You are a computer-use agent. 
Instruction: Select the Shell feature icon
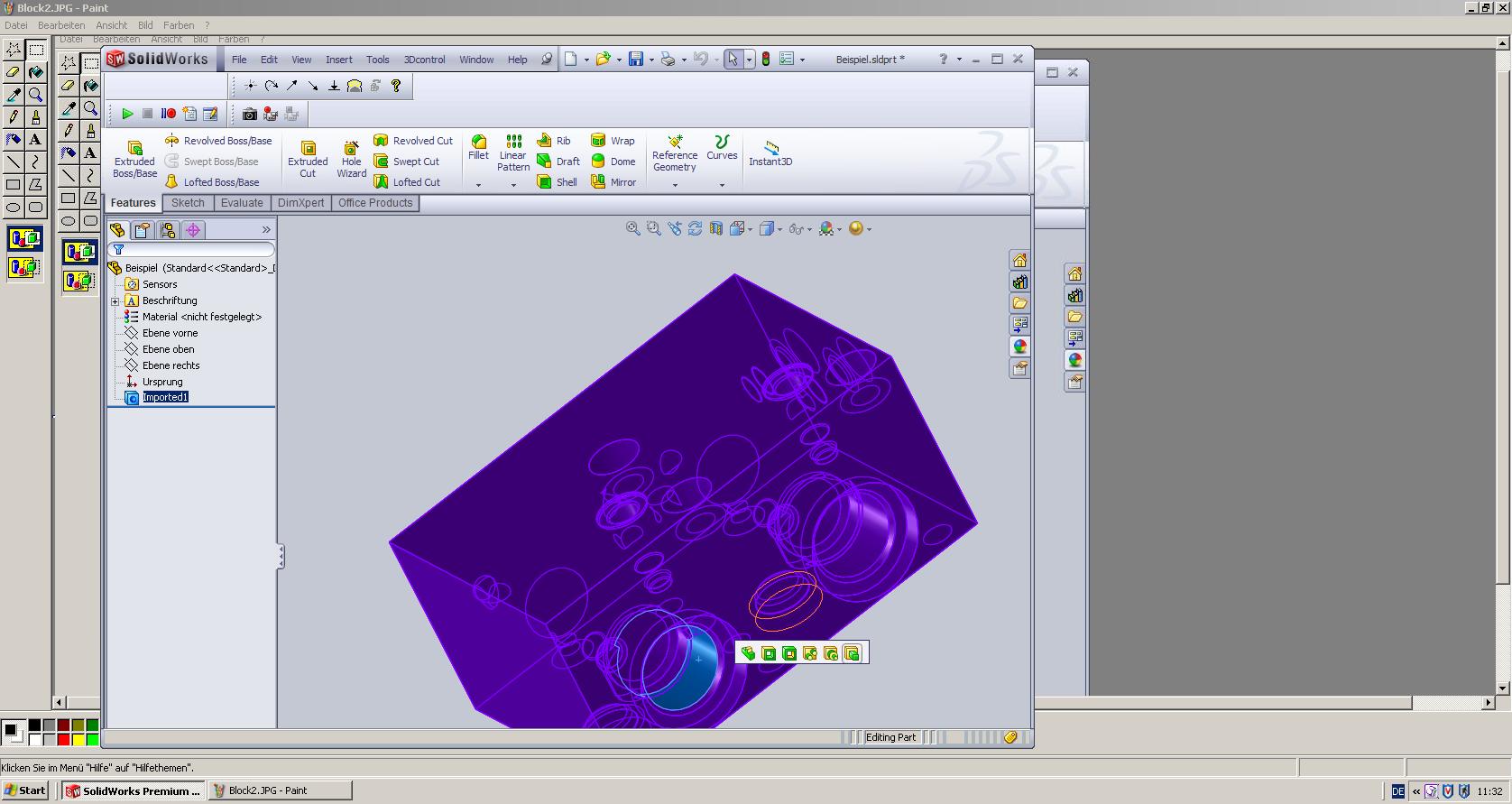(558, 182)
